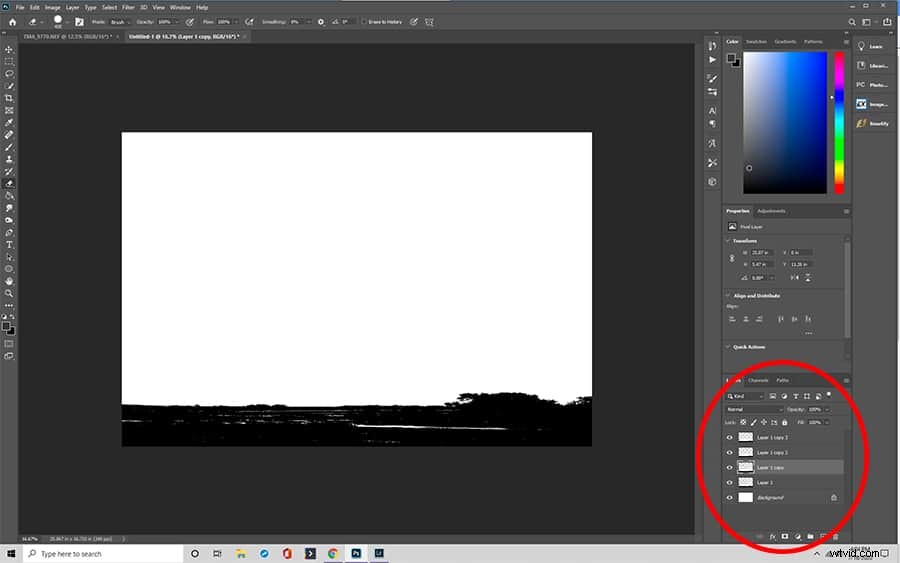Open the eraser Mode dropdown
Viewport: 900px width, 563px height.
[119, 22]
